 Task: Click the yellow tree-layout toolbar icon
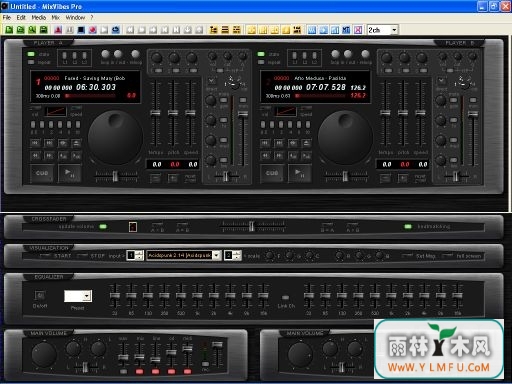213,30
